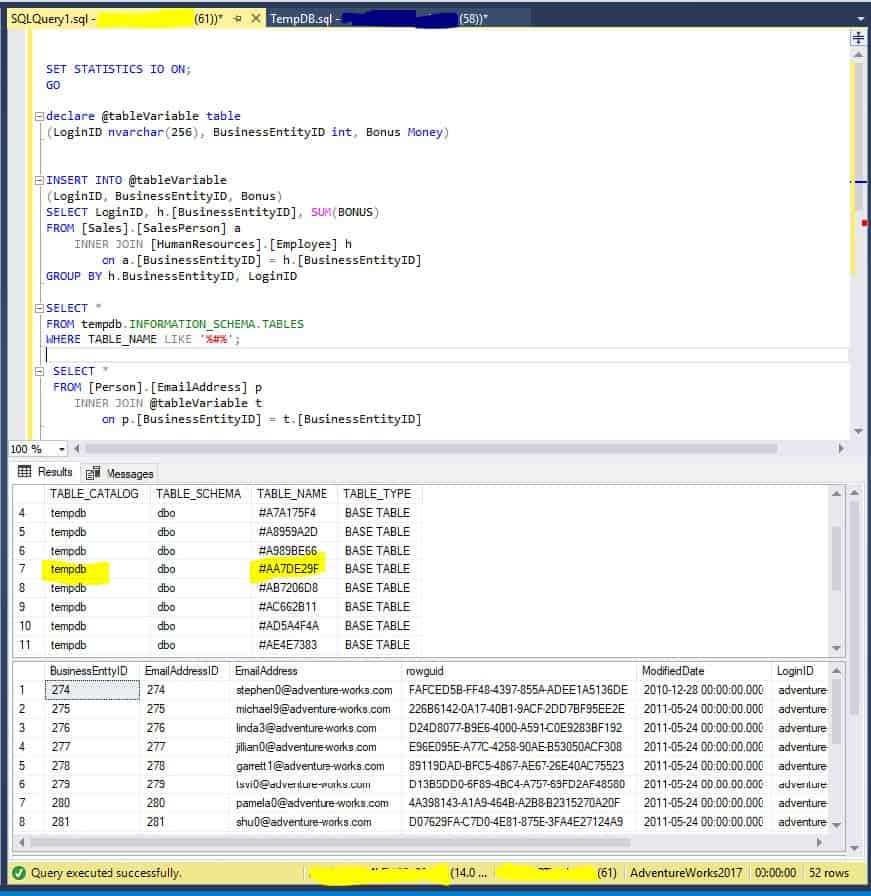The image size is (871, 896).
Task: Click editor horizontal scrollbar right arrow
Action: [x=841, y=449]
